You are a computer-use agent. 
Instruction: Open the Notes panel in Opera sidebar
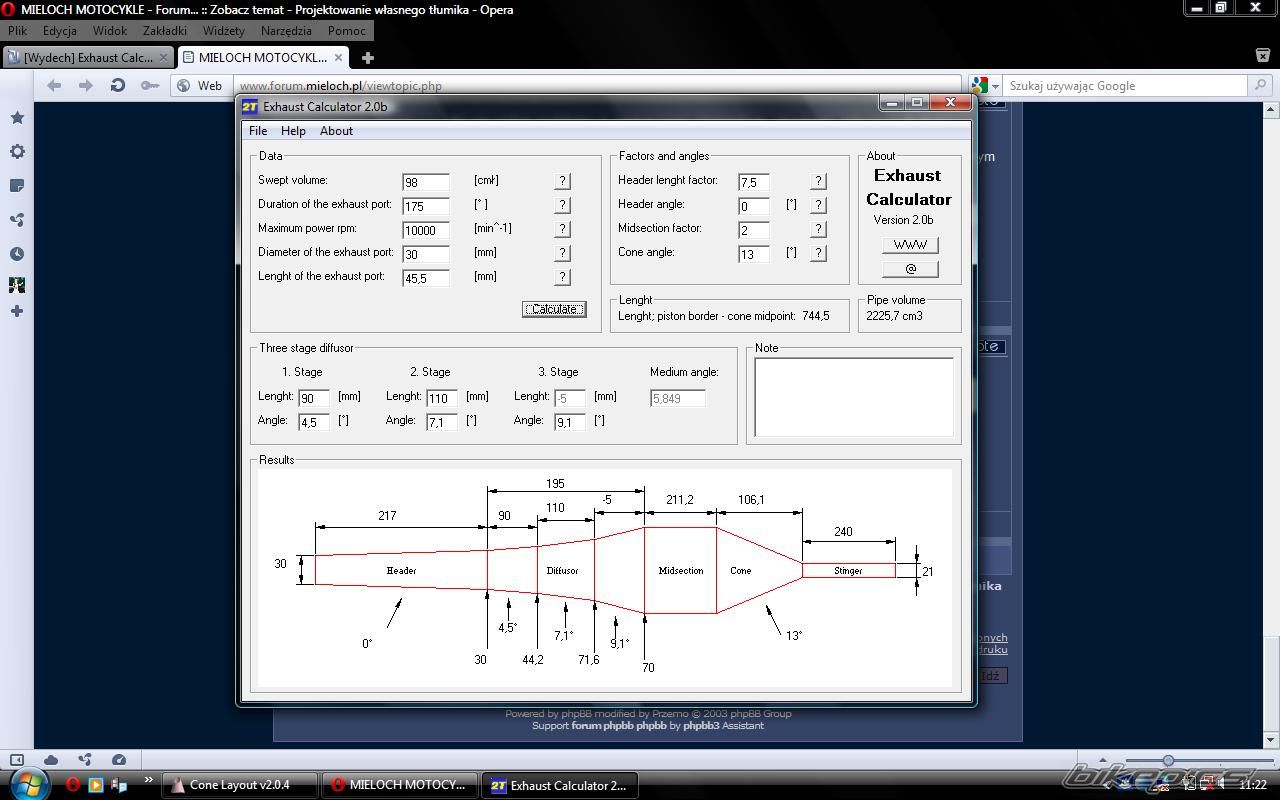pos(17,186)
